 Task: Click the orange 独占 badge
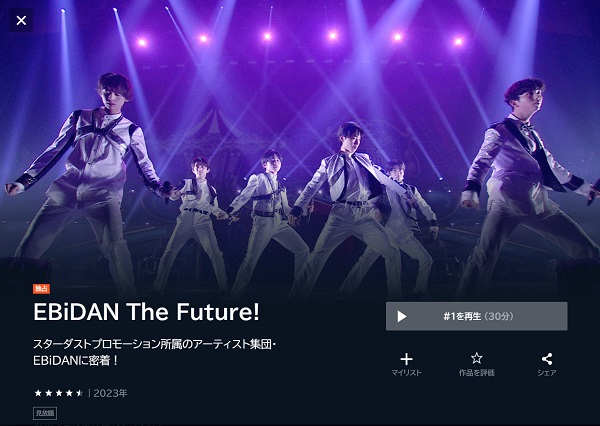coord(41,289)
